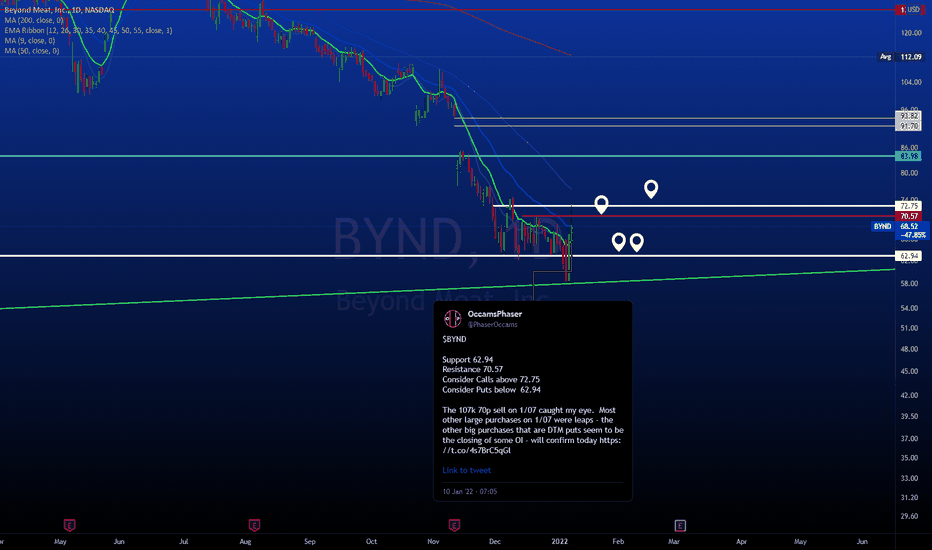Click the USD currency label on the price axis

[912, 10]
